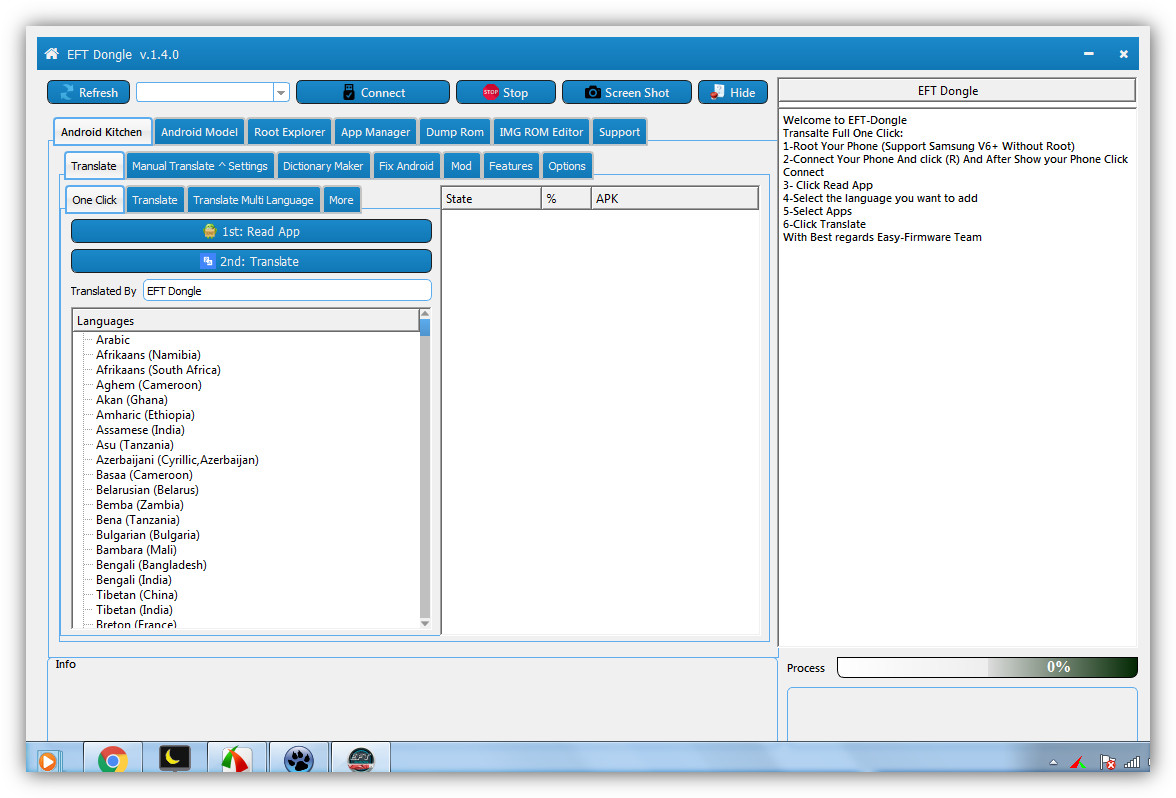
Task: Click the red Stop sign icon
Action: (490, 92)
